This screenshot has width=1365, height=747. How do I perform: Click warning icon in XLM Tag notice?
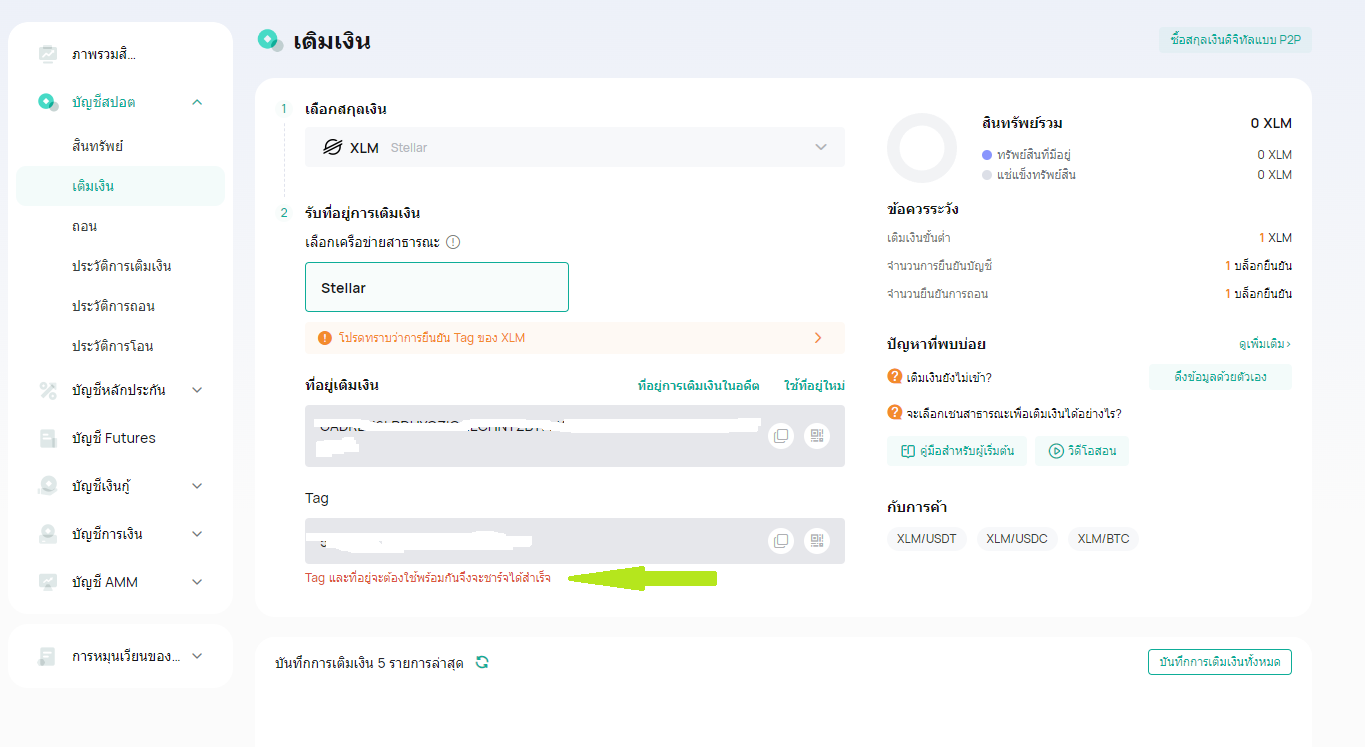pos(324,338)
